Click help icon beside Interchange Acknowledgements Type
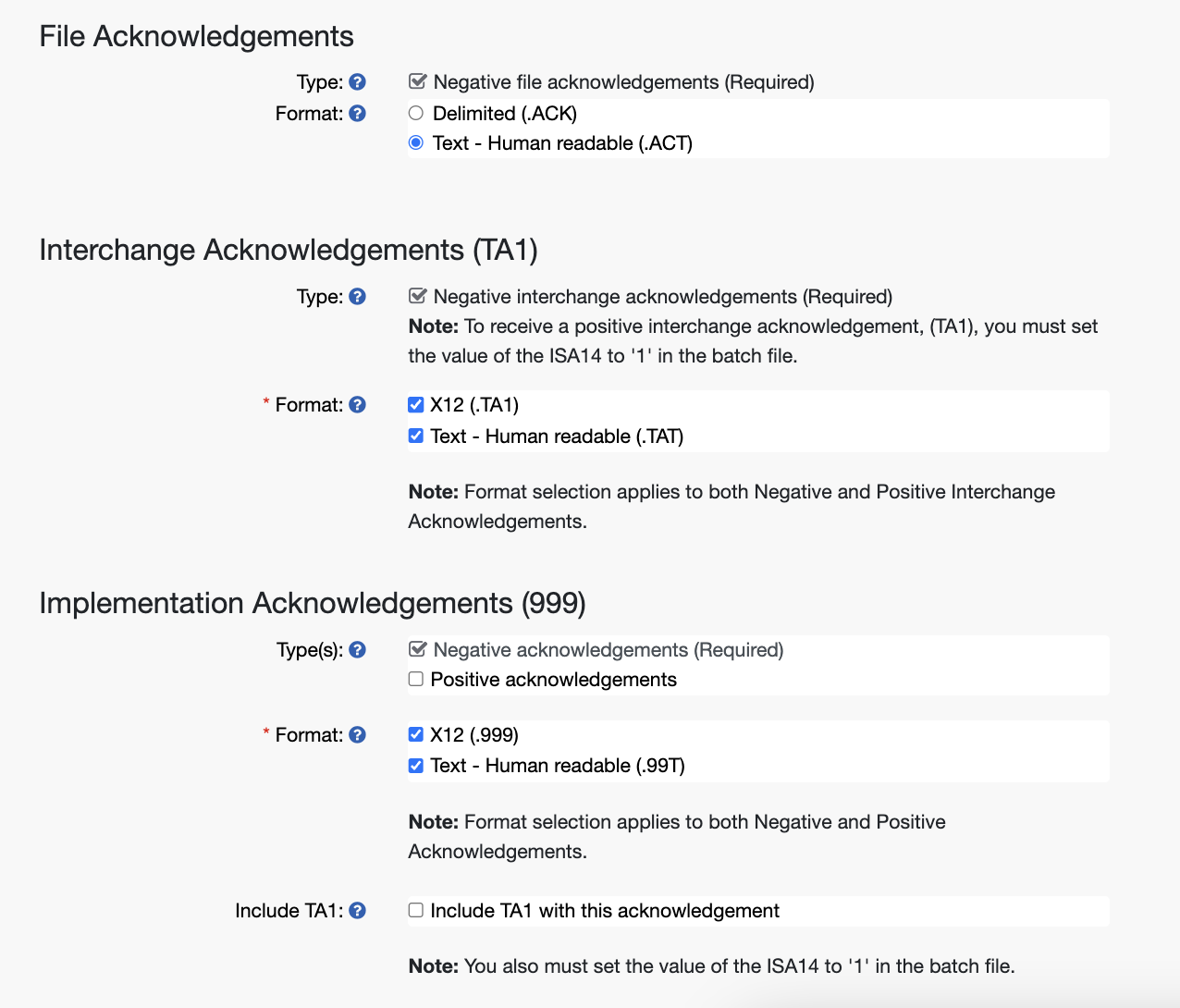This screenshot has width=1180, height=1008. click(358, 297)
